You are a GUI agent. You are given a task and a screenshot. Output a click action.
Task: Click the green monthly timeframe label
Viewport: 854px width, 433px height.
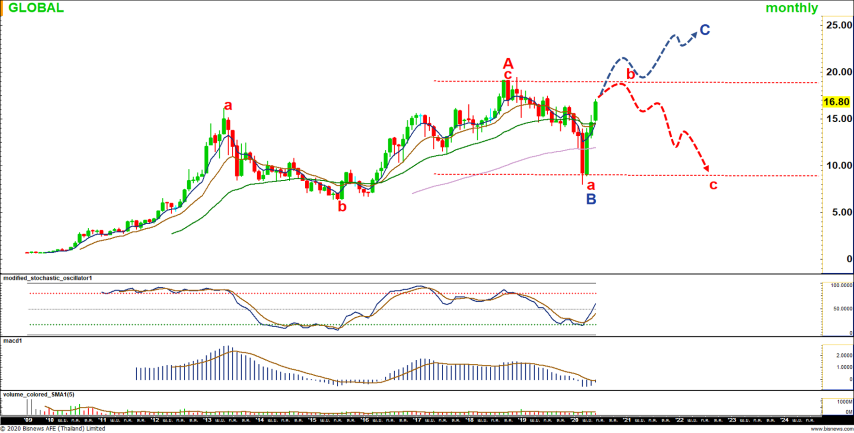point(792,8)
